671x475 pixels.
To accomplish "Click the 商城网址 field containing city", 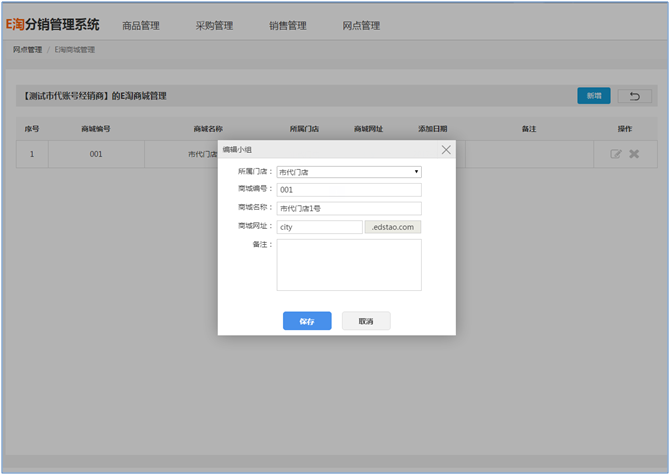I will [319, 227].
